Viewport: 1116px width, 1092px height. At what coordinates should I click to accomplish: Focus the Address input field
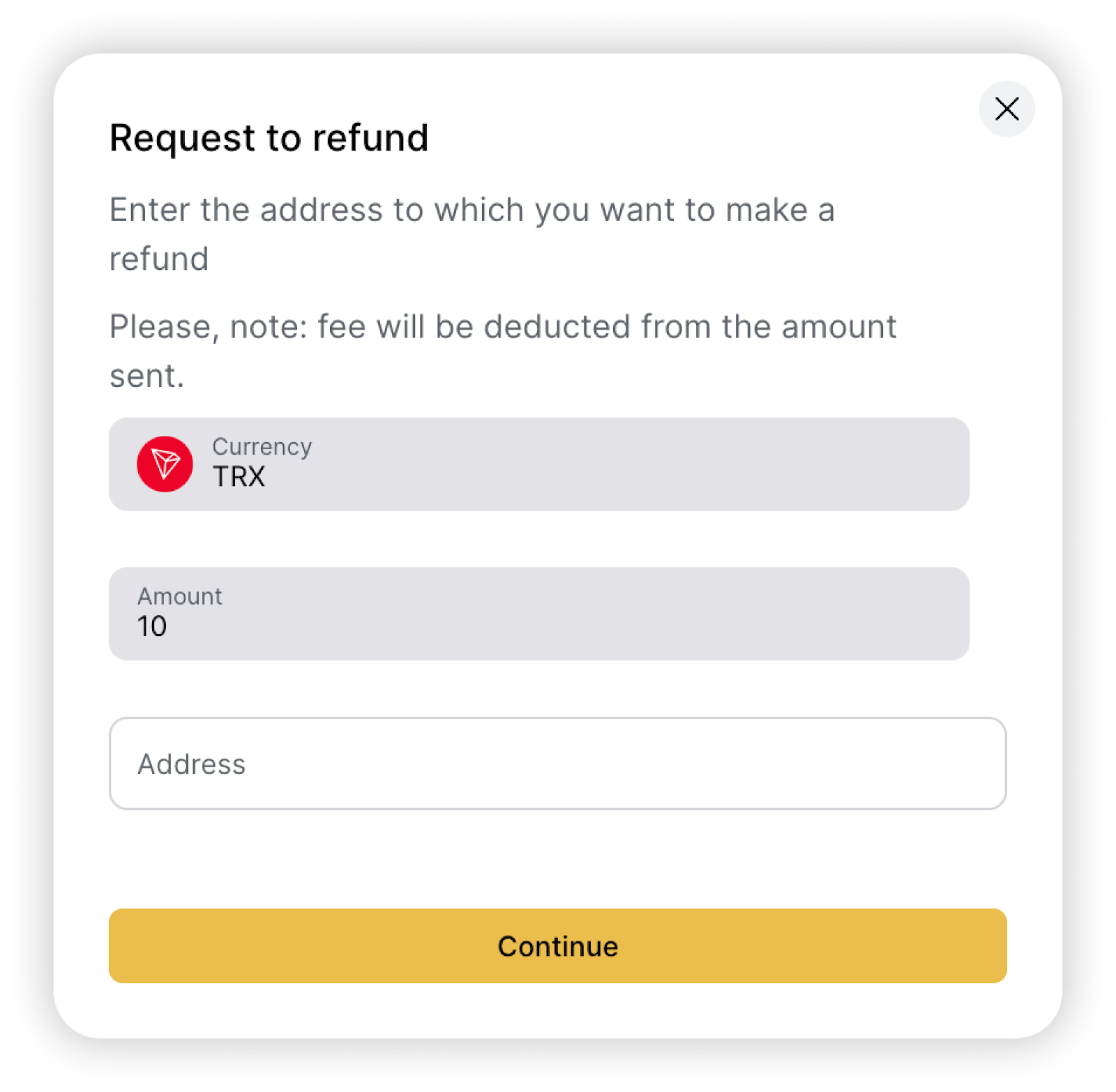557,764
